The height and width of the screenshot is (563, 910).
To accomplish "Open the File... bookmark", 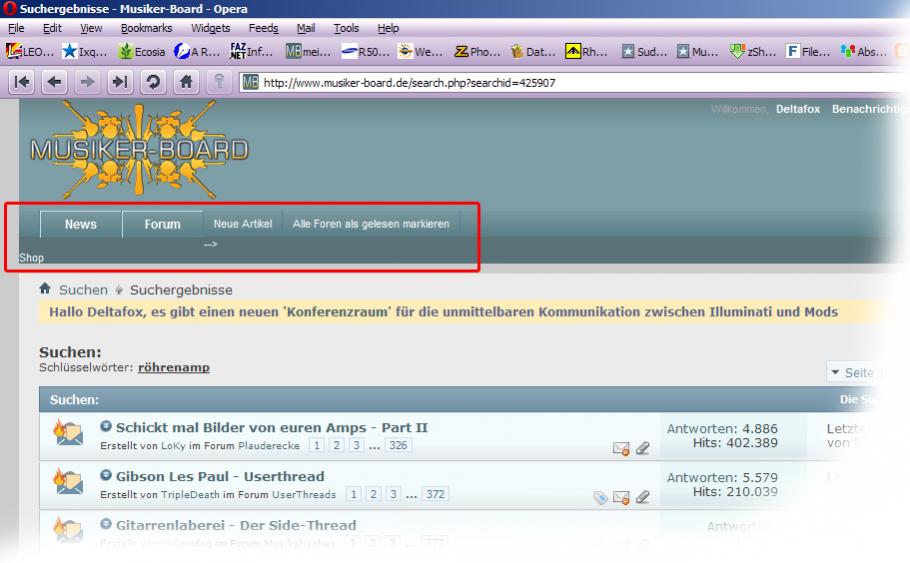I will 808,52.
